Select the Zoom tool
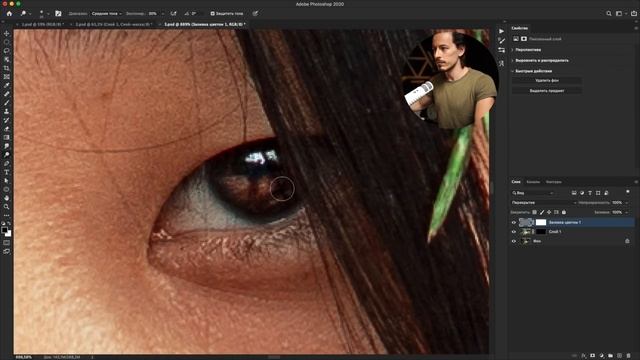Screen dimensions: 640x360 7,207
